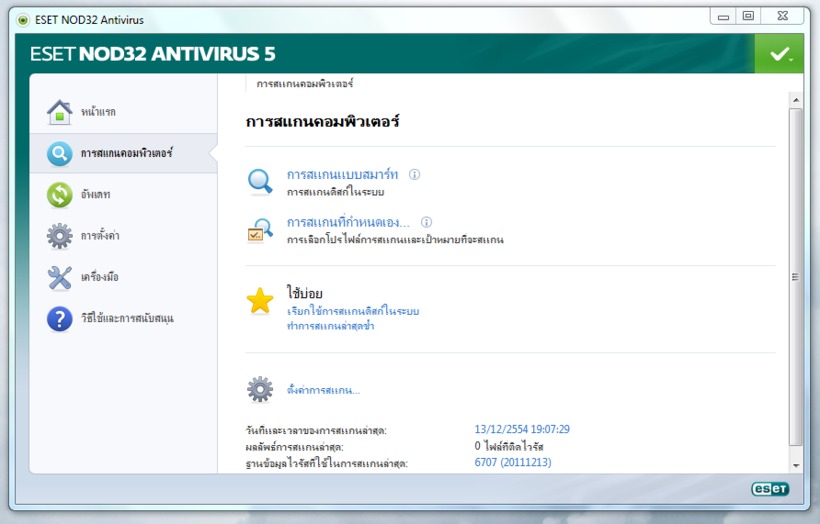Click the Tools wrench icon in sidebar
Viewport: 820px width, 524px height.
pos(60,277)
